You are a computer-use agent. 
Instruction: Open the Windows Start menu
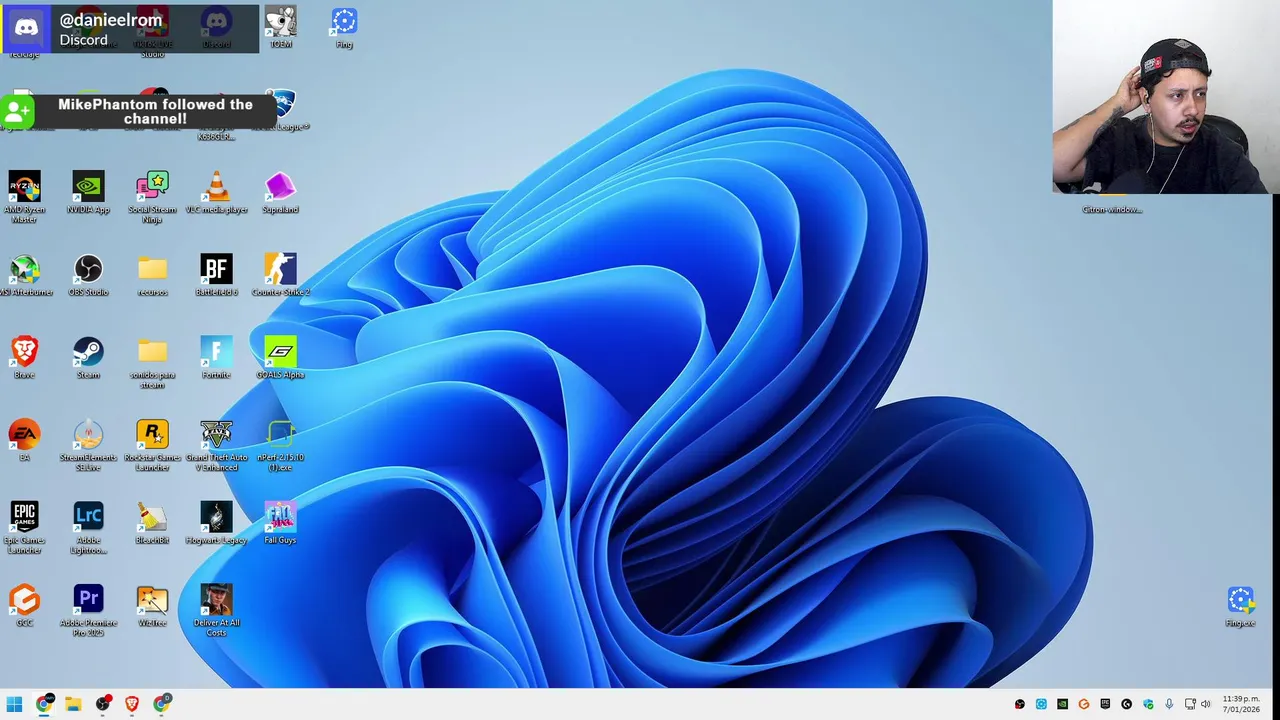(14, 704)
